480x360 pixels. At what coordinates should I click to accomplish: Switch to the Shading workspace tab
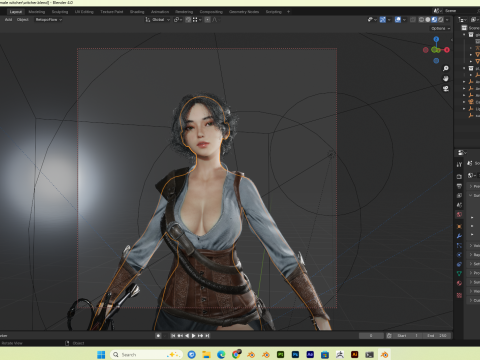point(137,12)
